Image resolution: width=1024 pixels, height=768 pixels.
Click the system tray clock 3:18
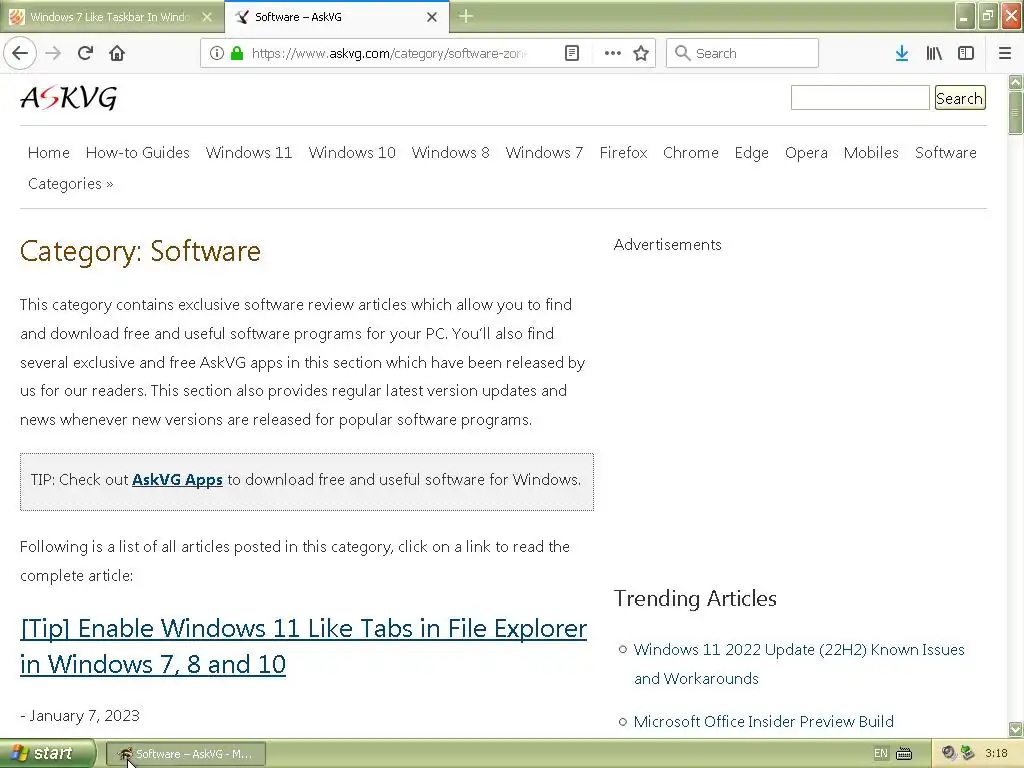point(997,754)
